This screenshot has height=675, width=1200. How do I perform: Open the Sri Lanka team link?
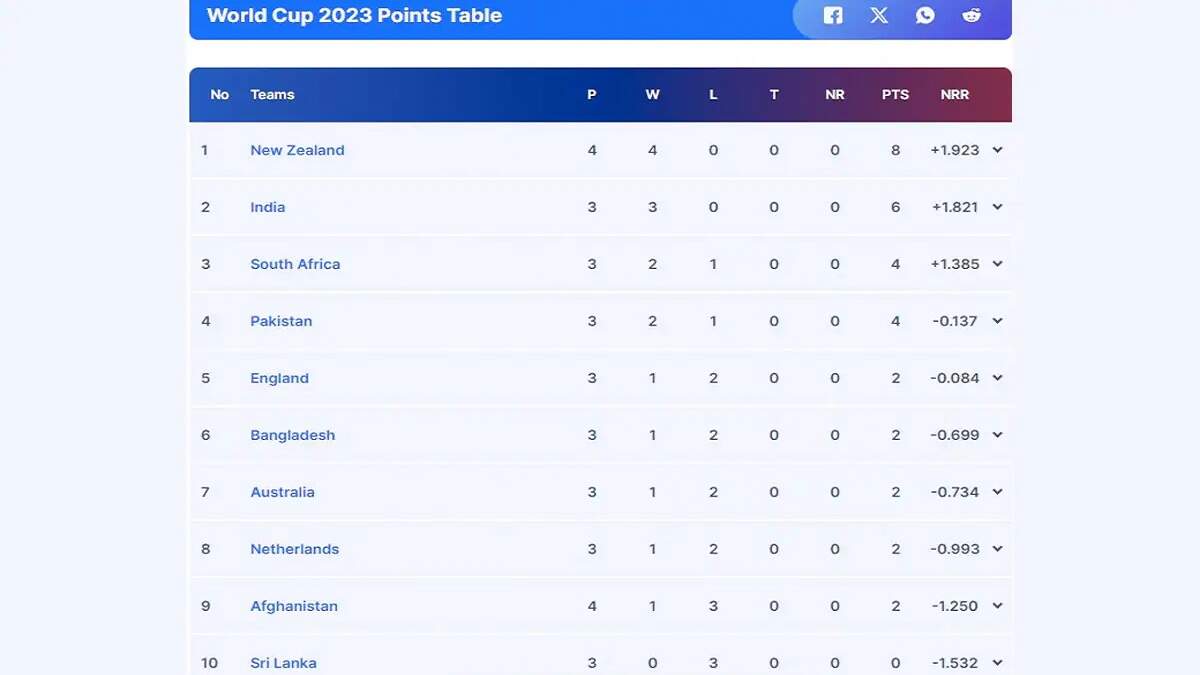tap(283, 663)
